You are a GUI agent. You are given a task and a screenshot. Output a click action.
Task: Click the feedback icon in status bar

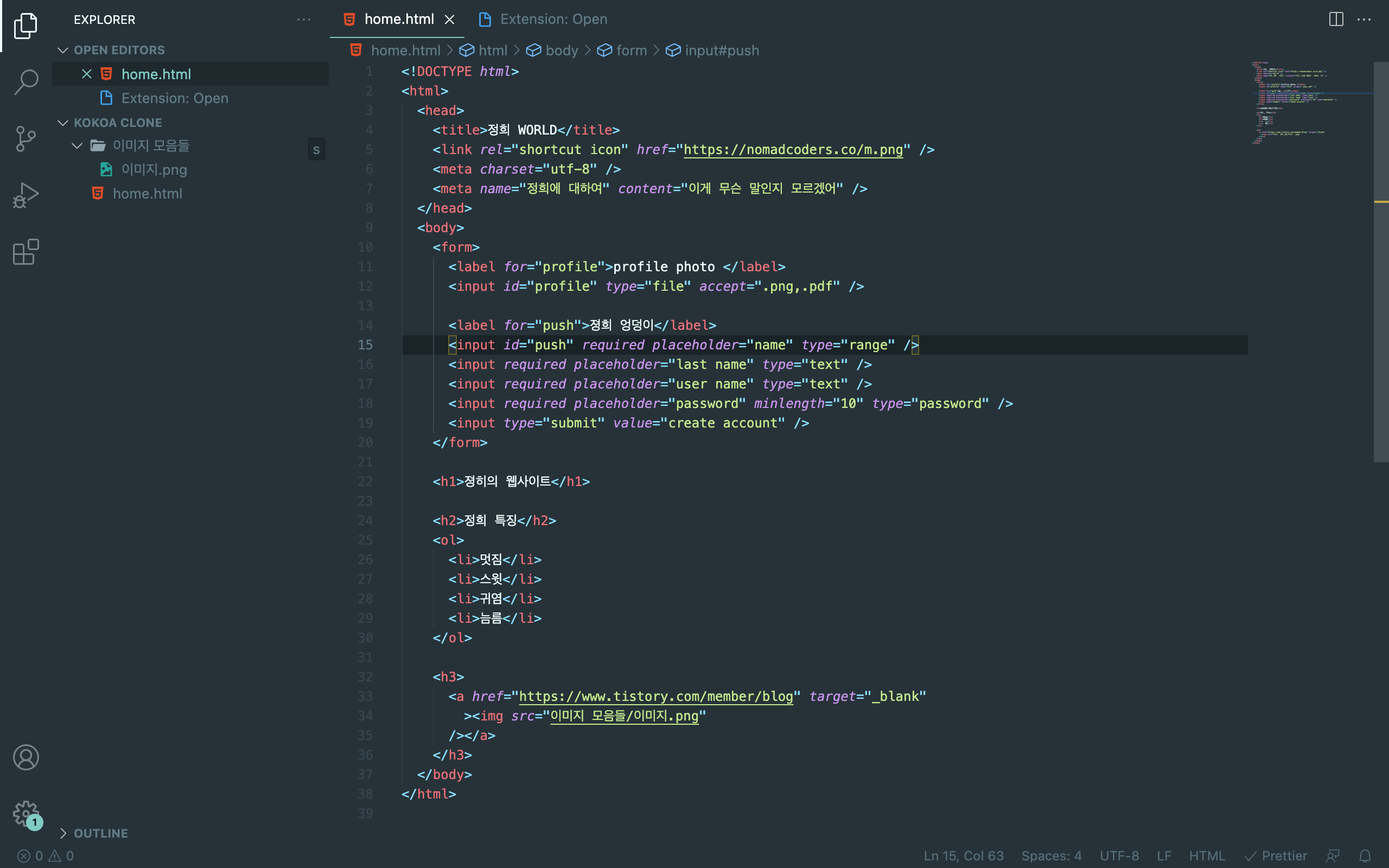[x=1333, y=856]
